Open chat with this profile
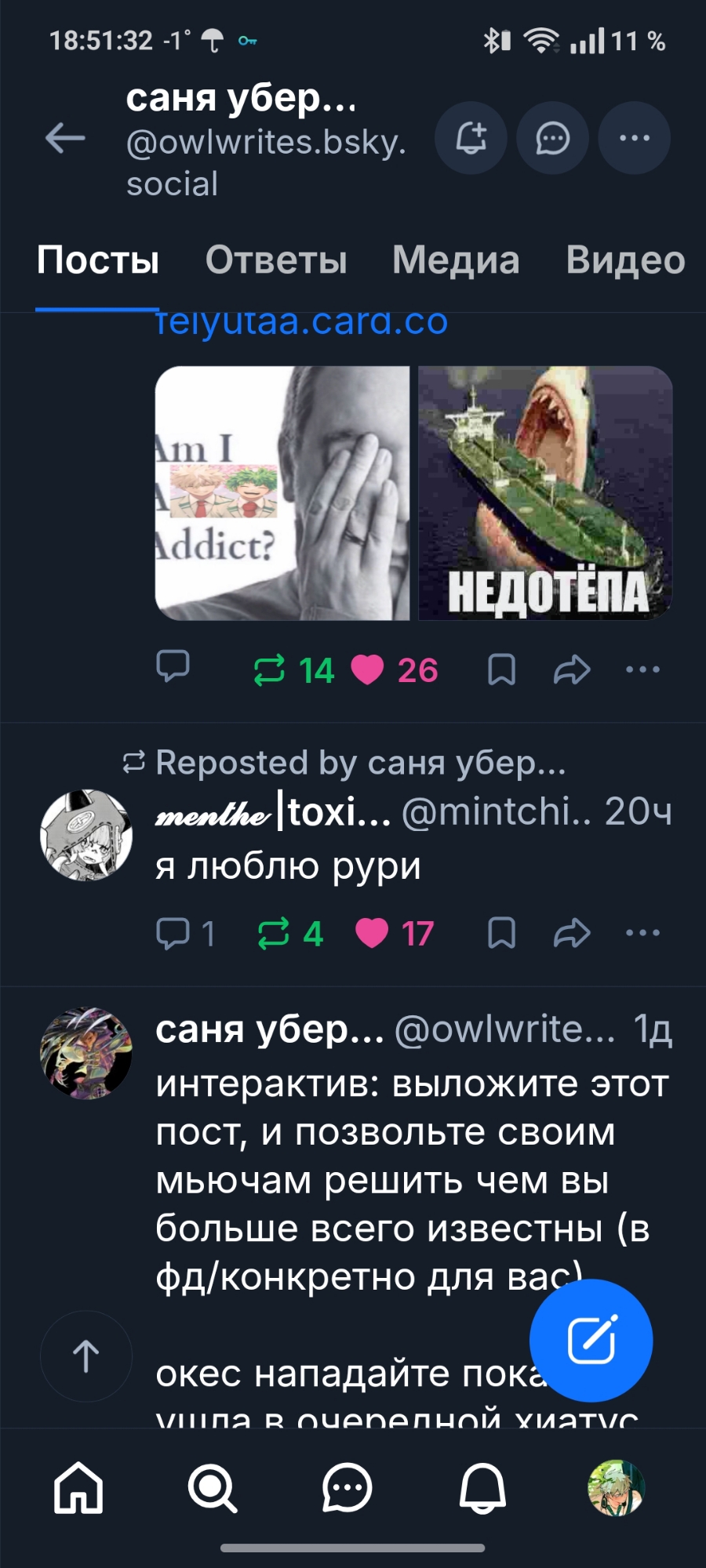The width and height of the screenshot is (706, 1568). click(x=553, y=138)
